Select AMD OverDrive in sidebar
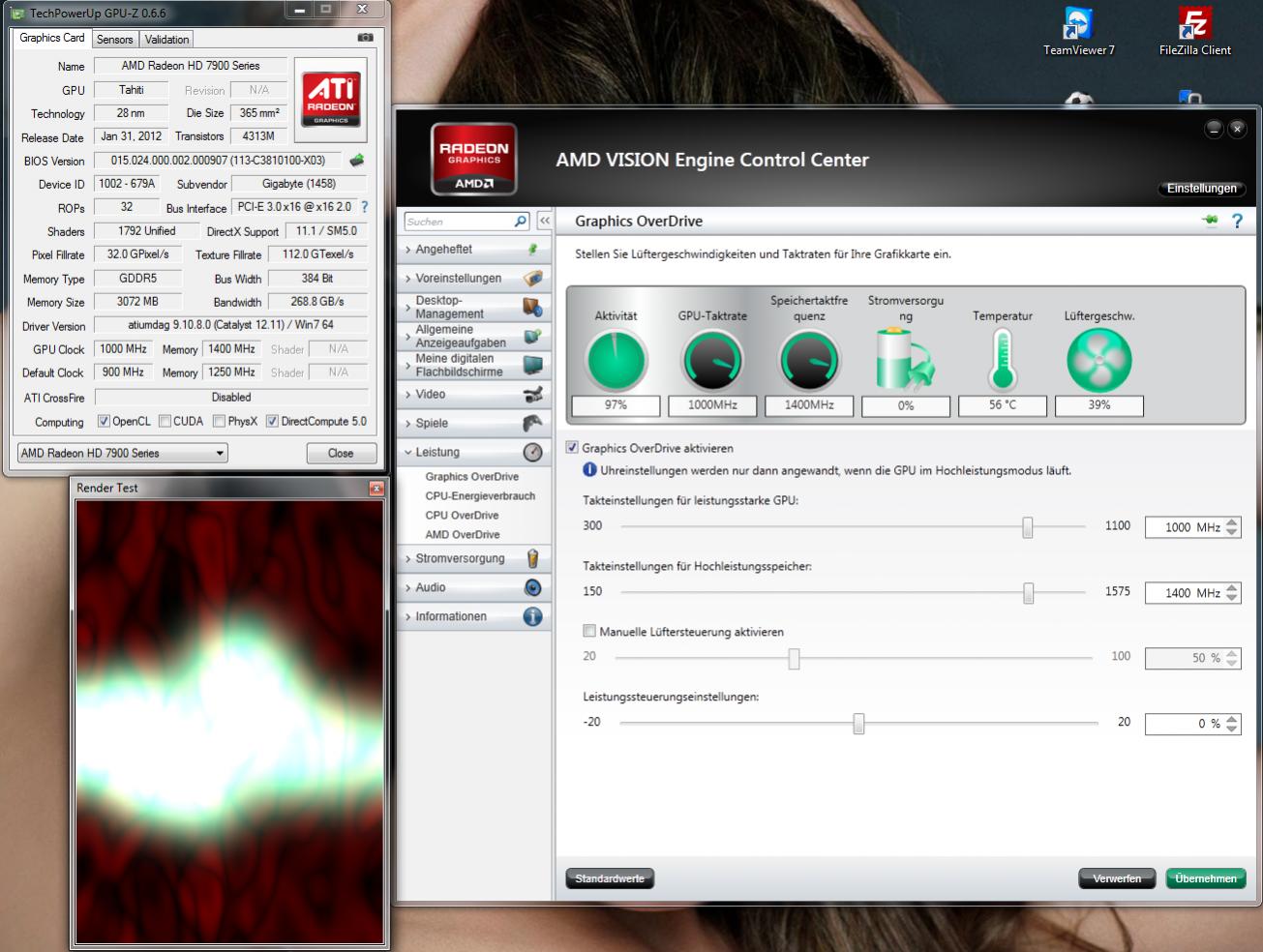This screenshot has height=952, width=1263. pos(463,534)
